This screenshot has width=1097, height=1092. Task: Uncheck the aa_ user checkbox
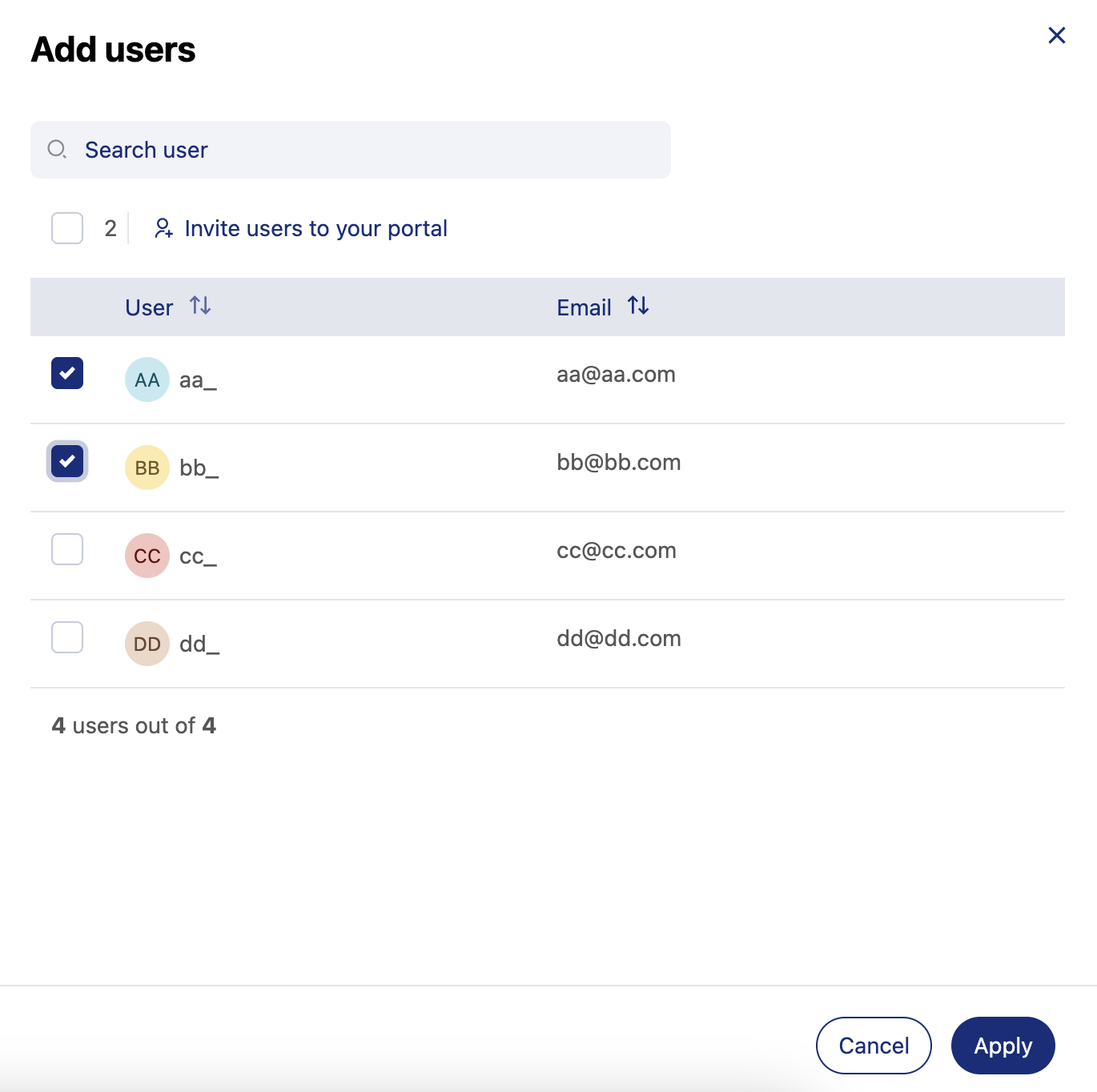coord(67,373)
